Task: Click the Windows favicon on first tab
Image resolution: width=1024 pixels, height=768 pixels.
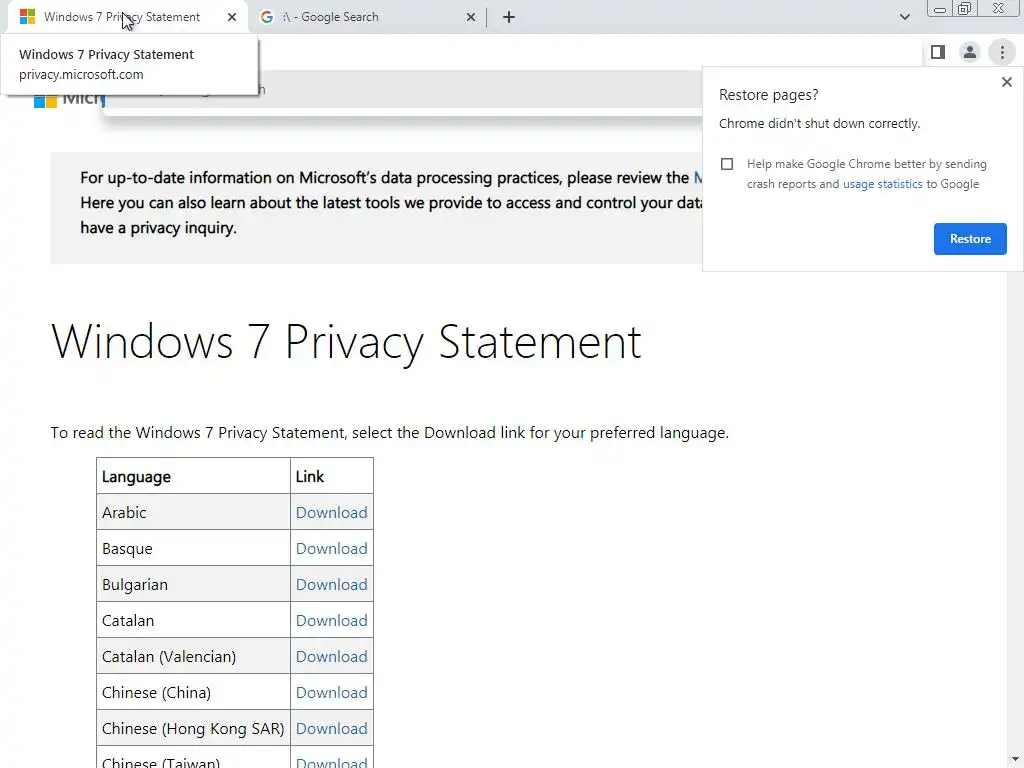Action: (27, 16)
